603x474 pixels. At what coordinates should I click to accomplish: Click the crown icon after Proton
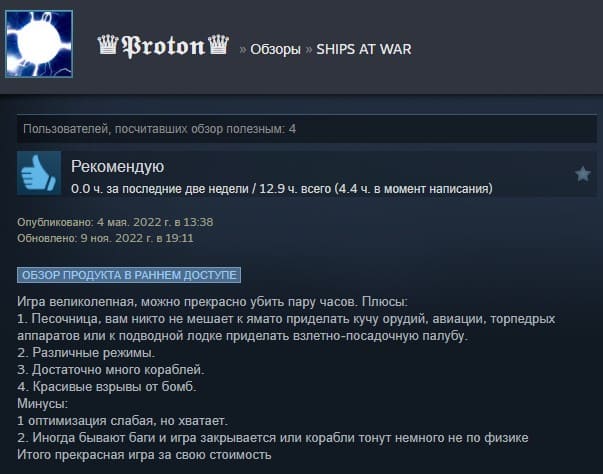(x=219, y=45)
